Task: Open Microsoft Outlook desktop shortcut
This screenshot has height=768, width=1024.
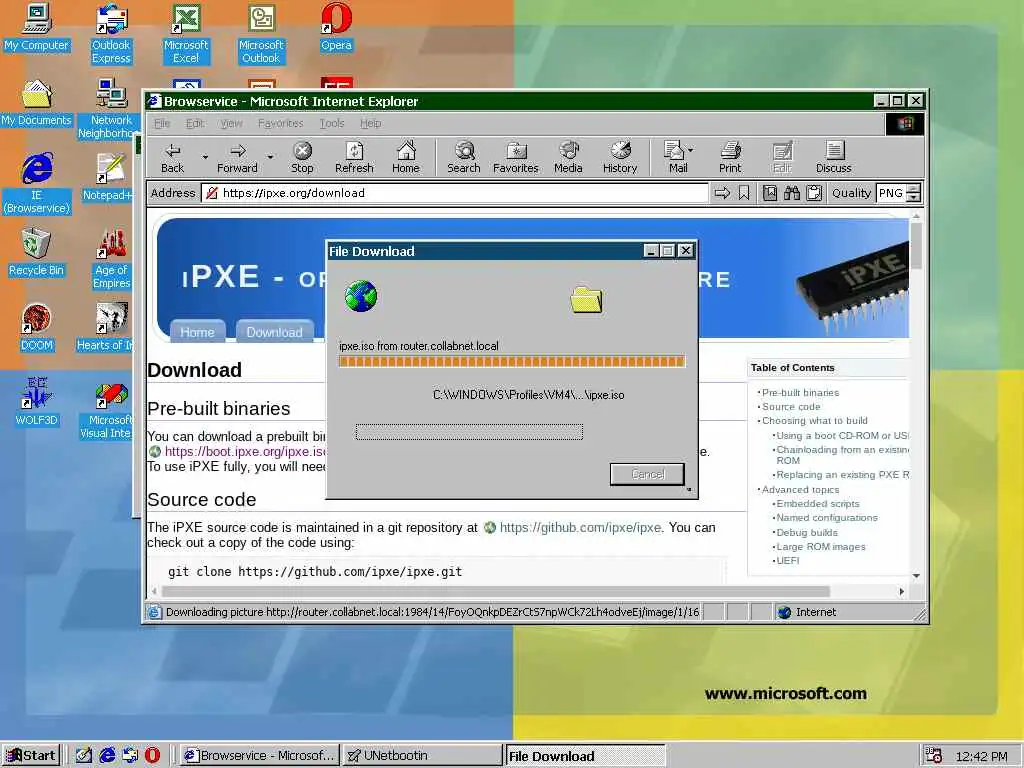Action: point(261,34)
